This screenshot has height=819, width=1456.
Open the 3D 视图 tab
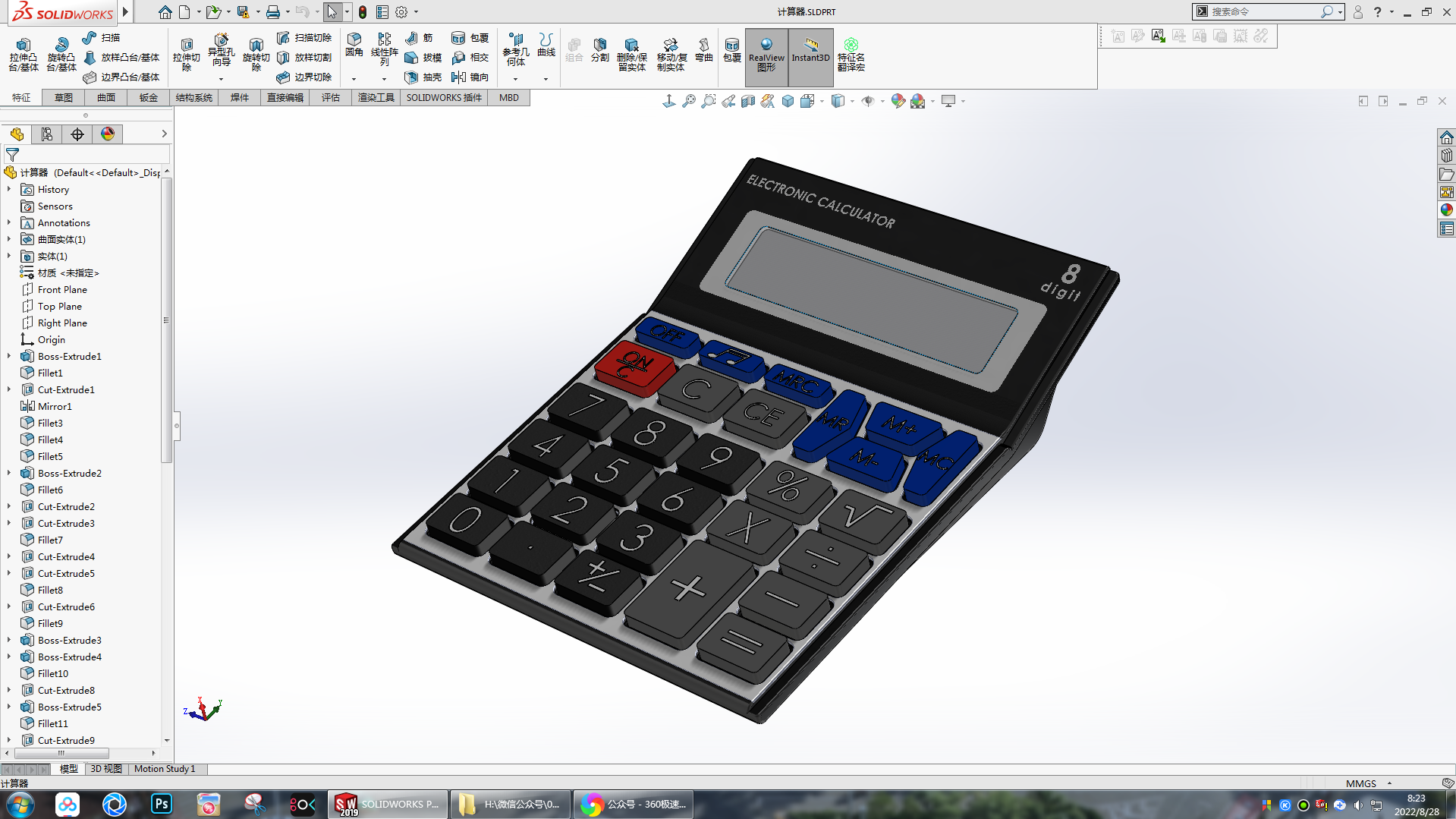[105, 769]
